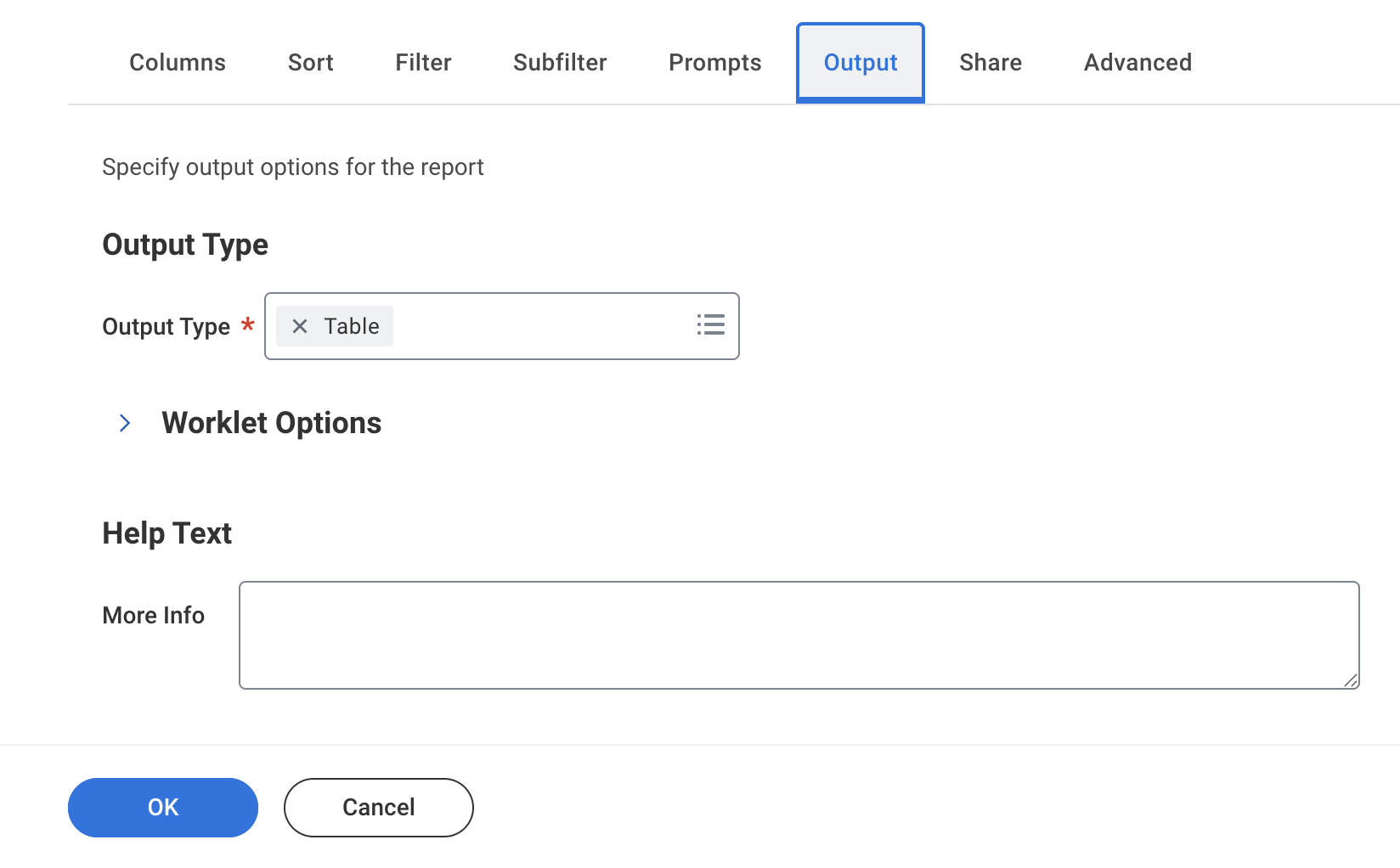The width and height of the screenshot is (1400, 868).
Task: Open the Output Type prompt list icon
Action: point(710,325)
